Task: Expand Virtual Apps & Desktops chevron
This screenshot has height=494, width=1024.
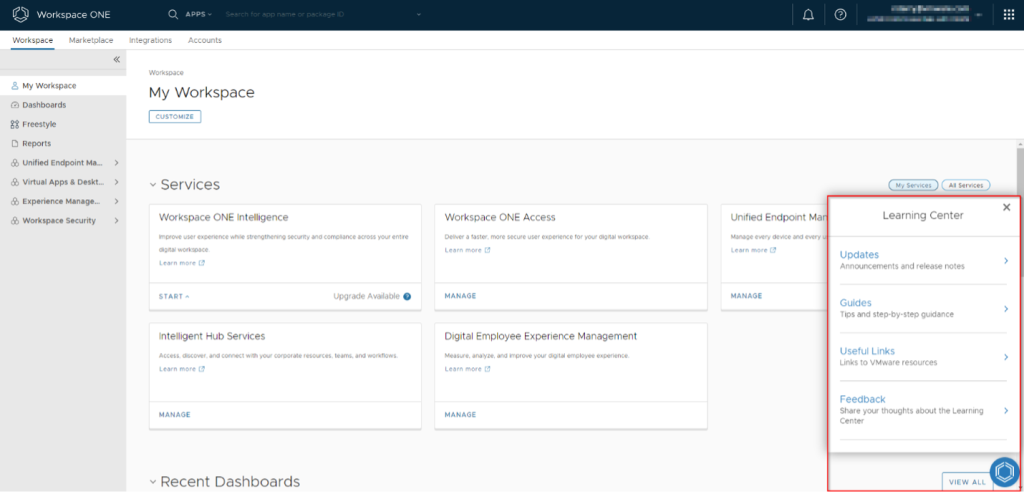Action: (x=116, y=182)
